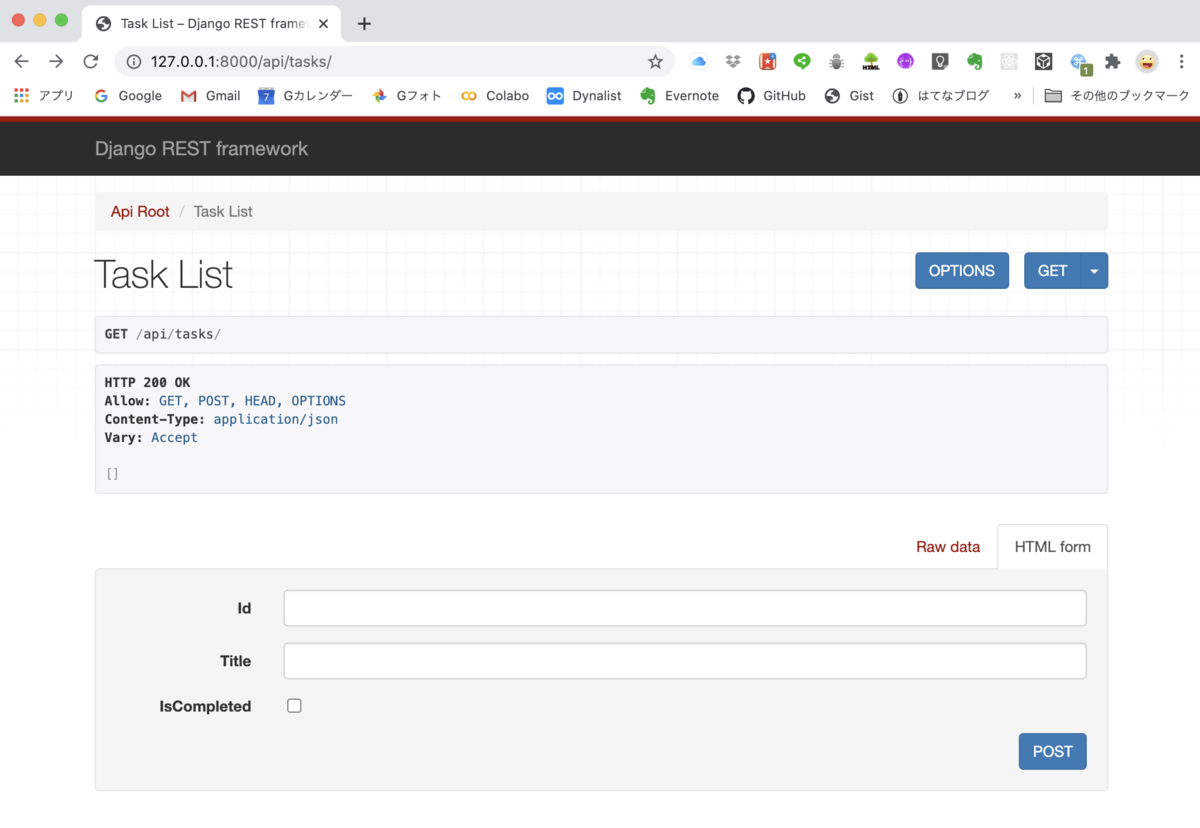The image size is (1200, 828).
Task: View site information icon in address bar
Action: click(134, 61)
